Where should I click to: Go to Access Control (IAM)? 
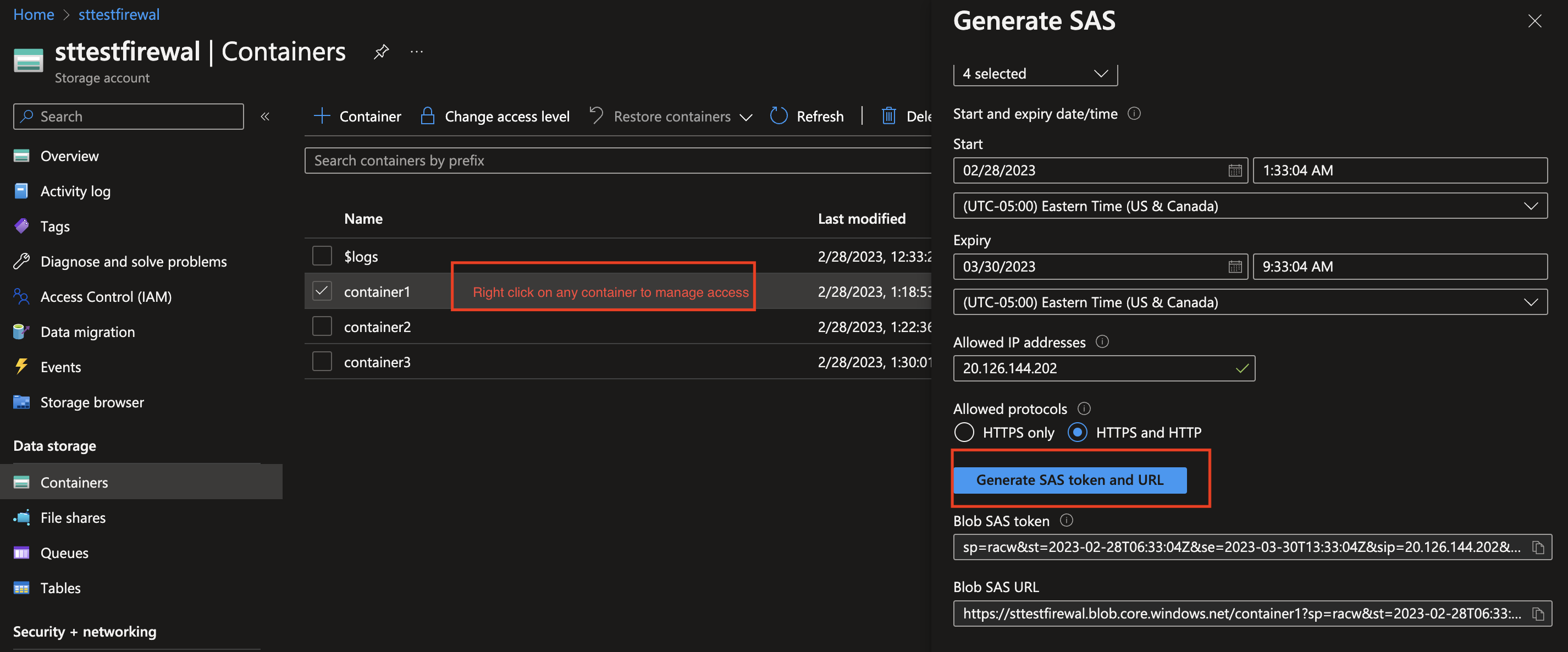pyautogui.click(x=106, y=296)
